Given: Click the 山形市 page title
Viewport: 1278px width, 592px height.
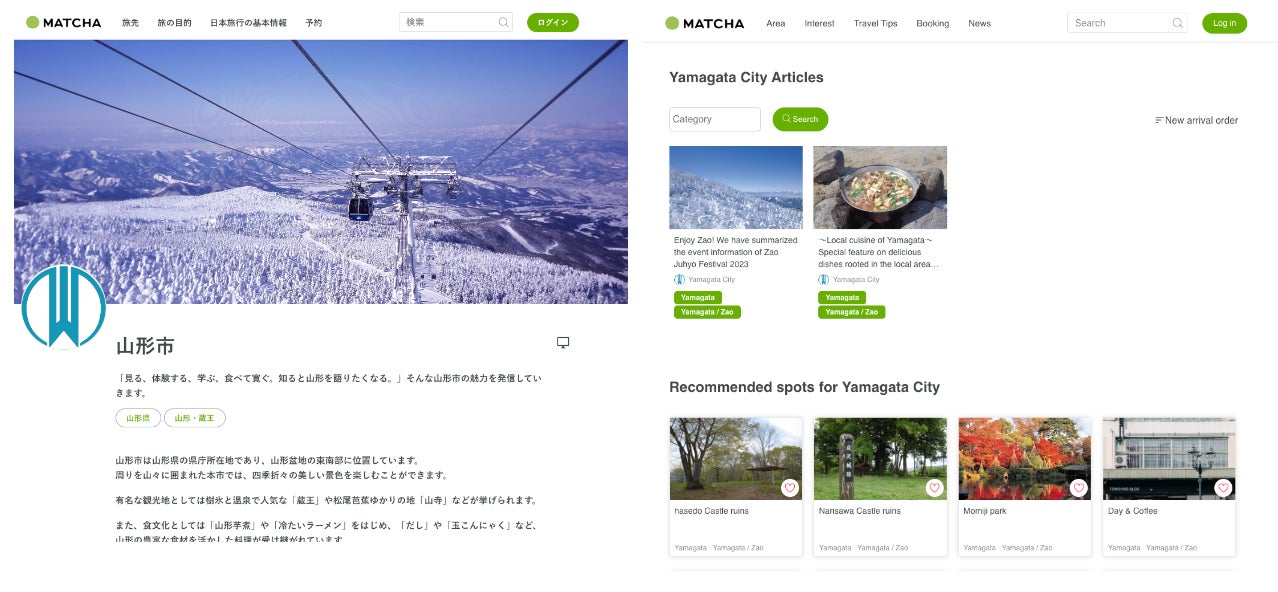Looking at the screenshot, I should point(145,346).
